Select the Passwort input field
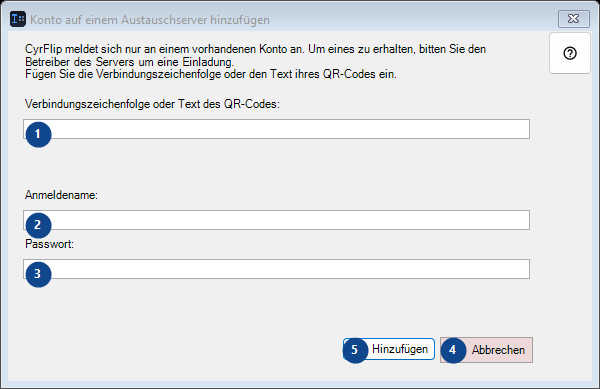Screen dimensions: 600x389 [276, 269]
